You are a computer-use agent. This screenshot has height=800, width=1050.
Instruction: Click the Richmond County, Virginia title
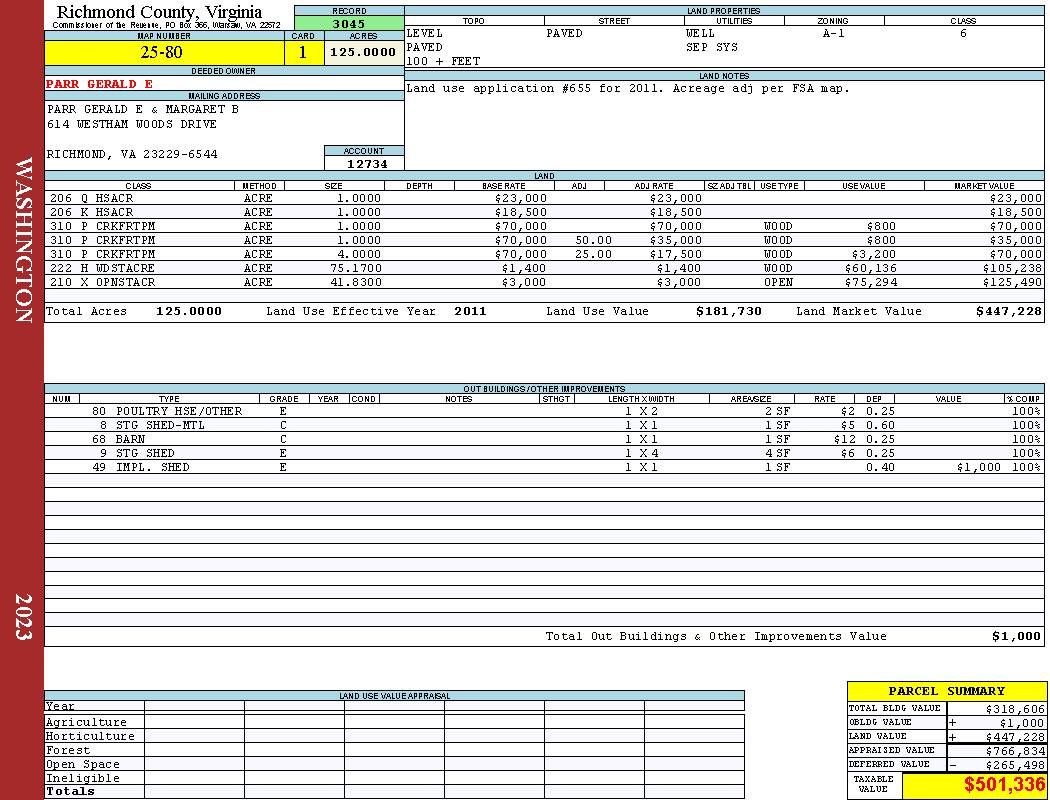pos(159,11)
